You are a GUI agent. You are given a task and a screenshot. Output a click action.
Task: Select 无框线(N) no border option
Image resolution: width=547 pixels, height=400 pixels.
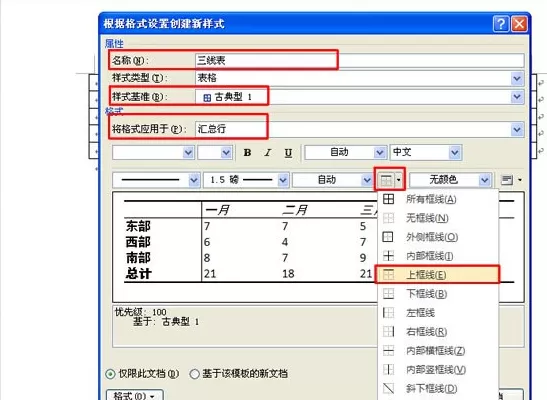coord(438,218)
